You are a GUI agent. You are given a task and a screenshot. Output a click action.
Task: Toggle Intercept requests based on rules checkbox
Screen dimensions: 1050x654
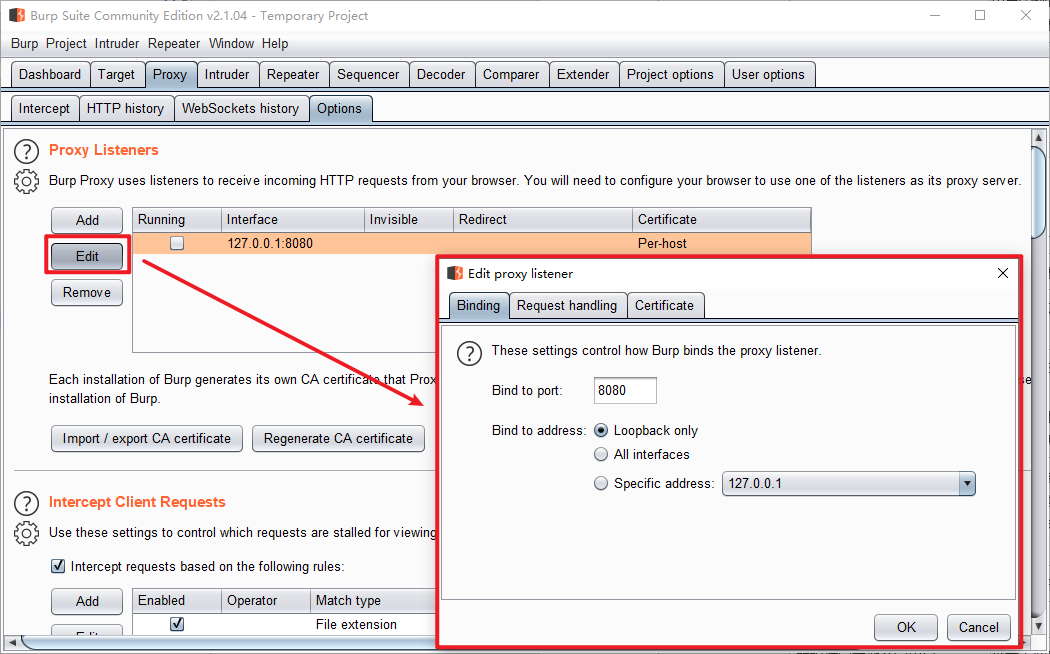tap(58, 566)
